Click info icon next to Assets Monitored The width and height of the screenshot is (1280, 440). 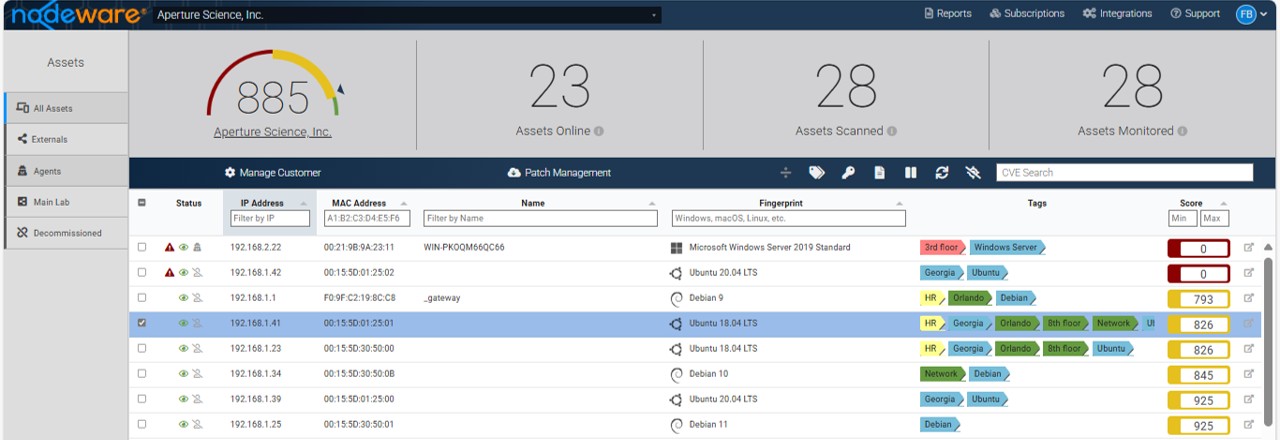click(x=1182, y=131)
